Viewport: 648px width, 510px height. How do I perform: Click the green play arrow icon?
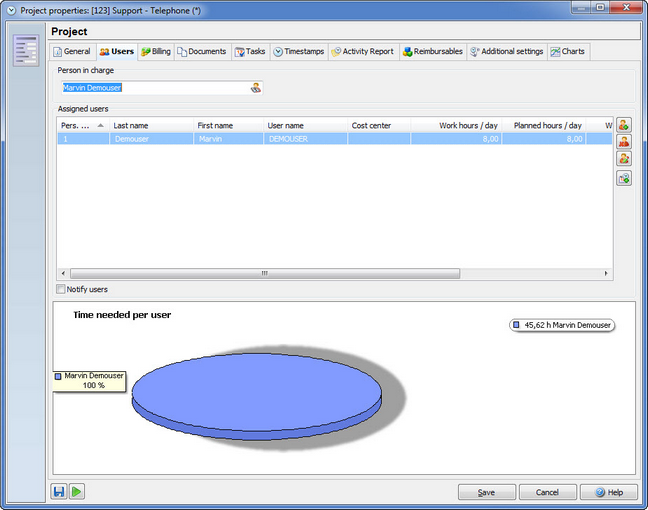pyautogui.click(x=77, y=491)
